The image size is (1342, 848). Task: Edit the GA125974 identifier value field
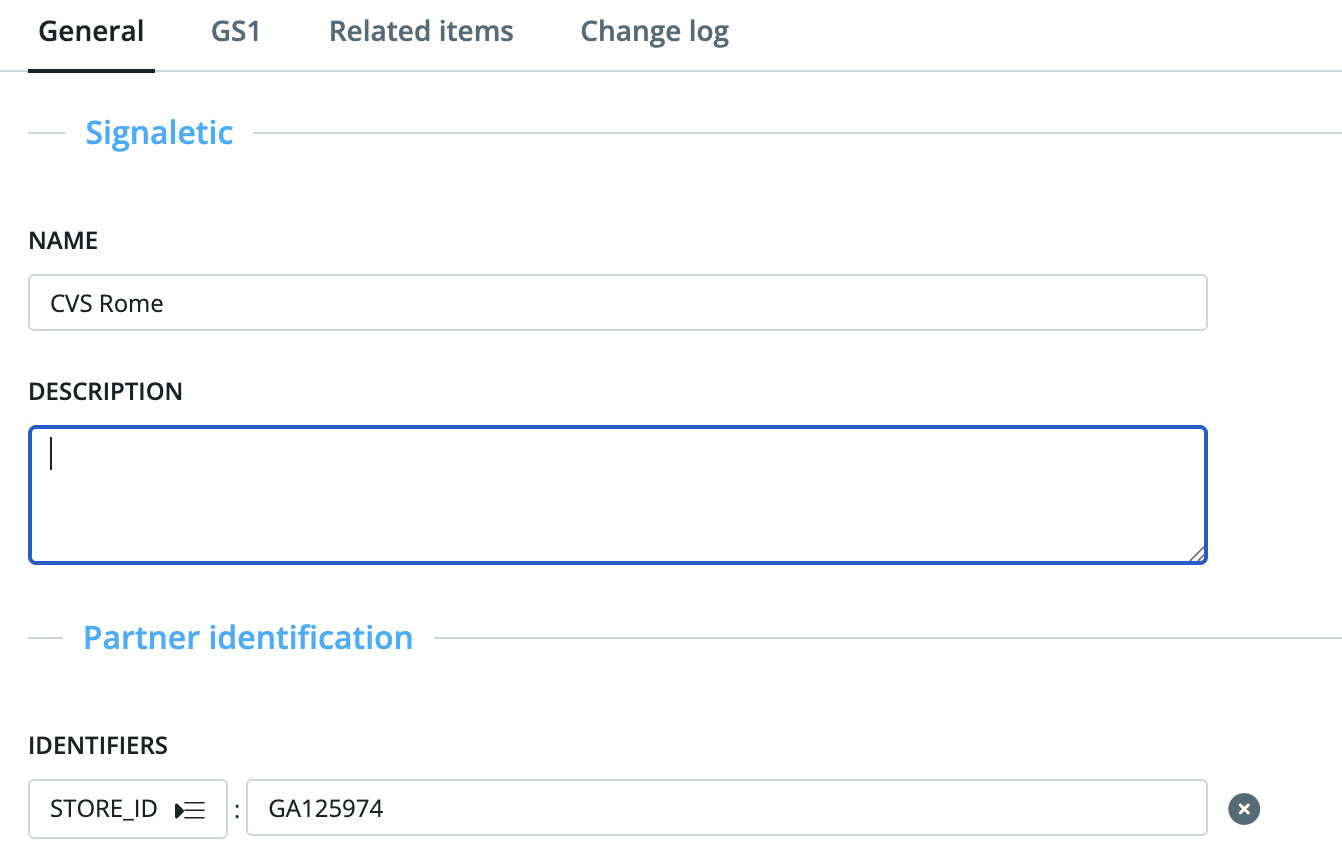click(x=726, y=808)
